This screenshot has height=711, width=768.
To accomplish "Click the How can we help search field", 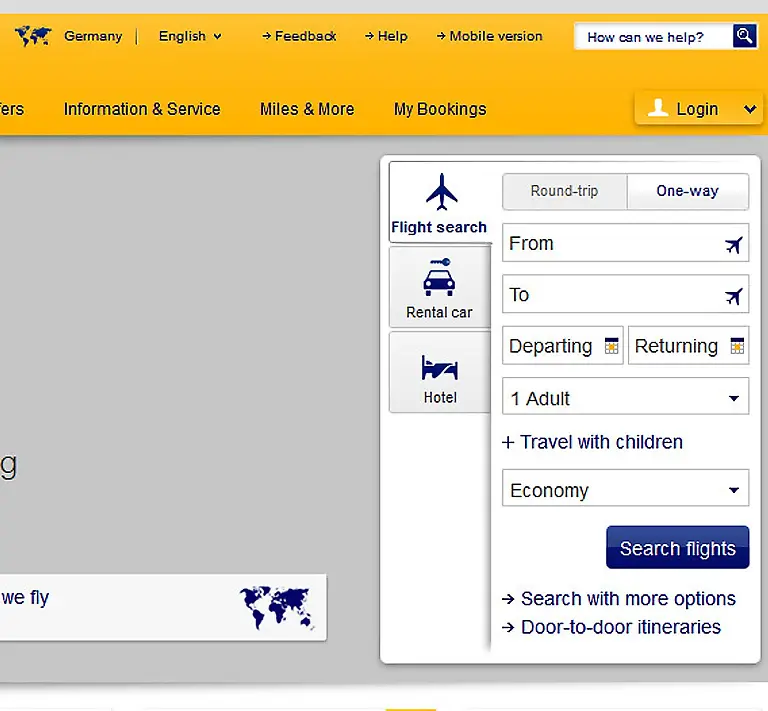I will (653, 37).
